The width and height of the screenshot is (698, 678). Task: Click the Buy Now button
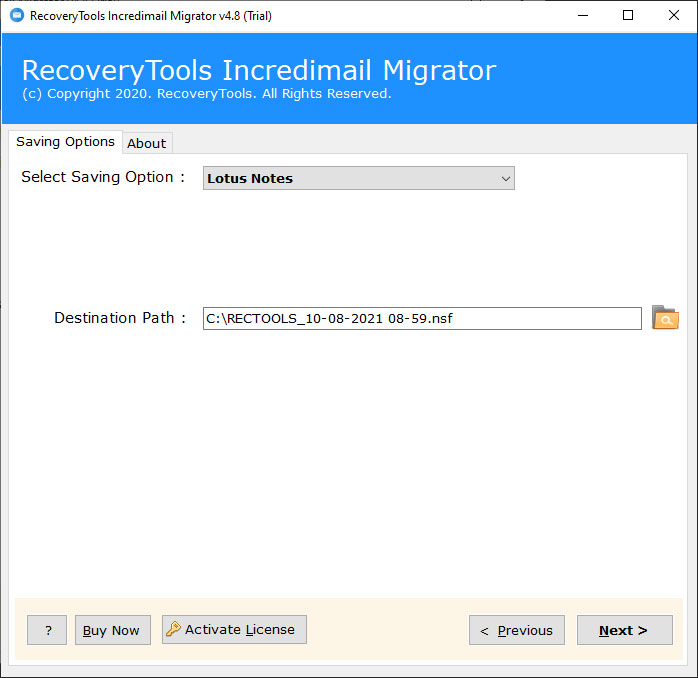pos(113,630)
